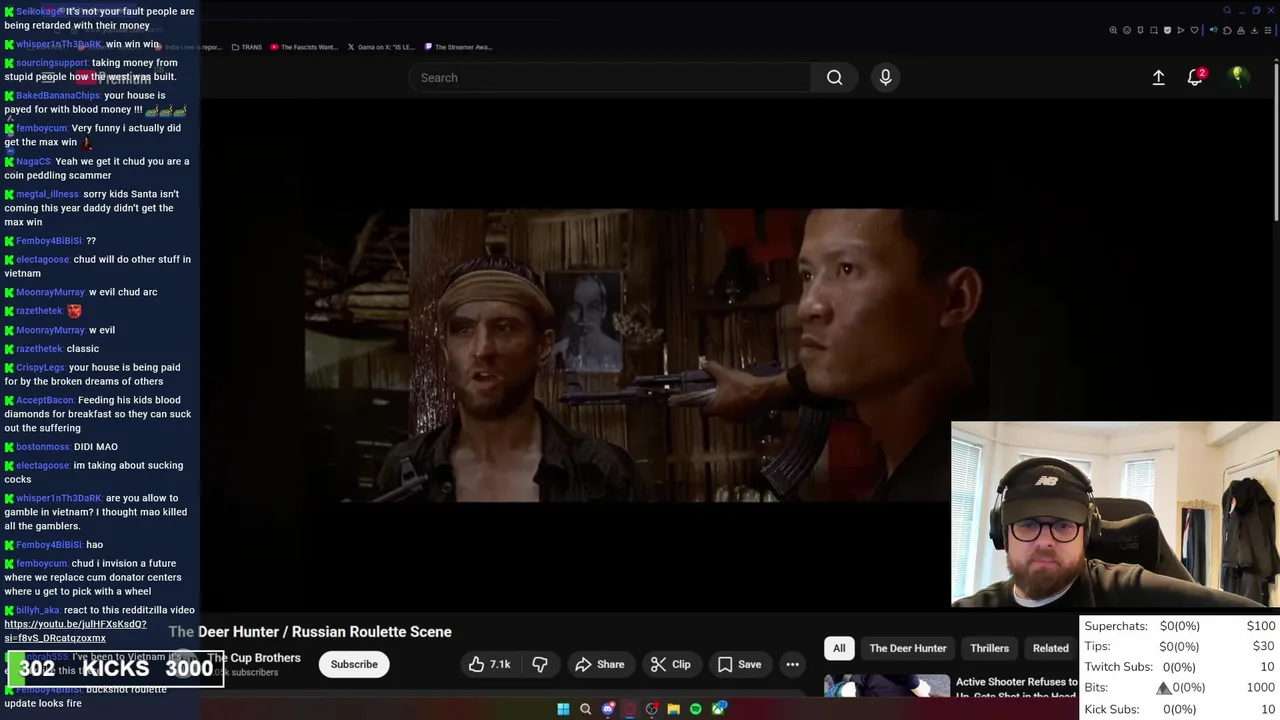1280x720 pixels.
Task: Click the browser speaker sound icon
Action: coord(1214,30)
